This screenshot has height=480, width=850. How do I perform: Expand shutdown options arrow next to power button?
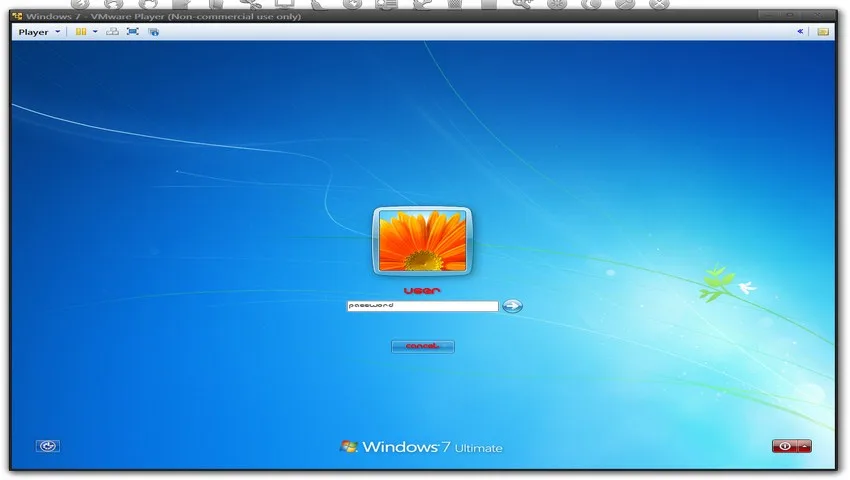tap(805, 446)
